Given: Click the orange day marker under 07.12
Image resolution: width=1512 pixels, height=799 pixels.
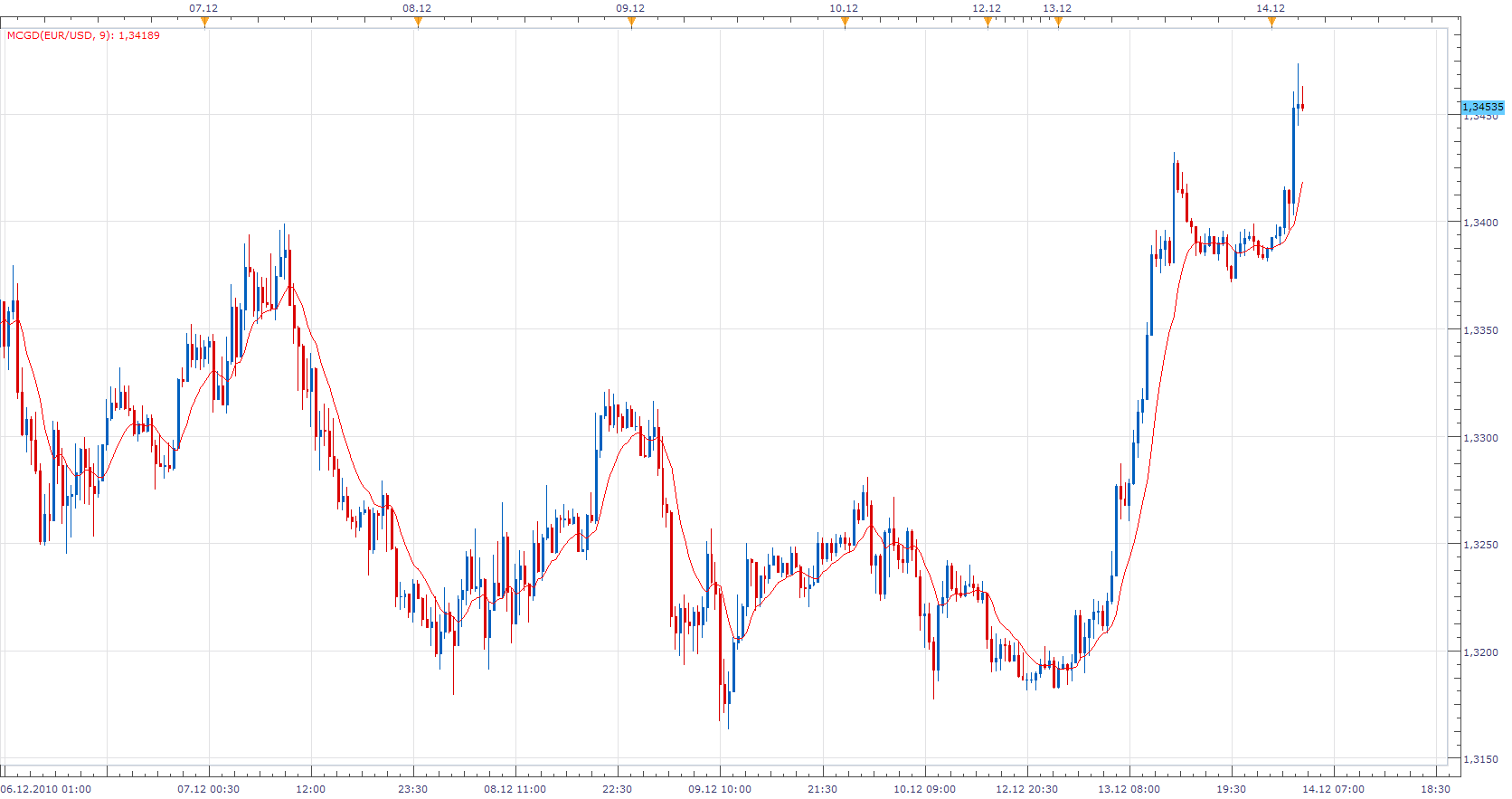Looking at the screenshot, I should [204, 23].
